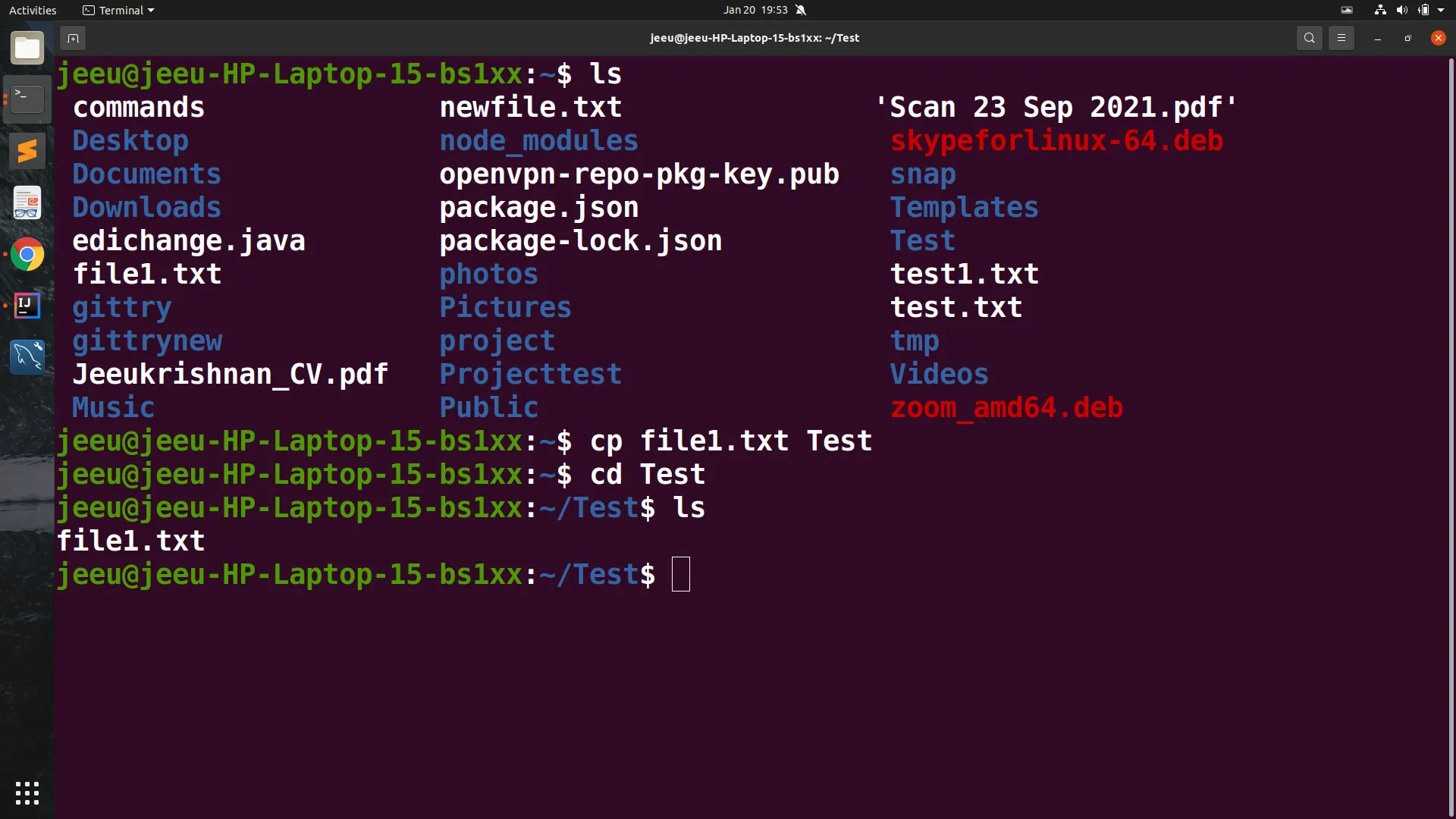The image size is (1456, 819).
Task: Click the battery indicator icon
Action: click(1423, 10)
